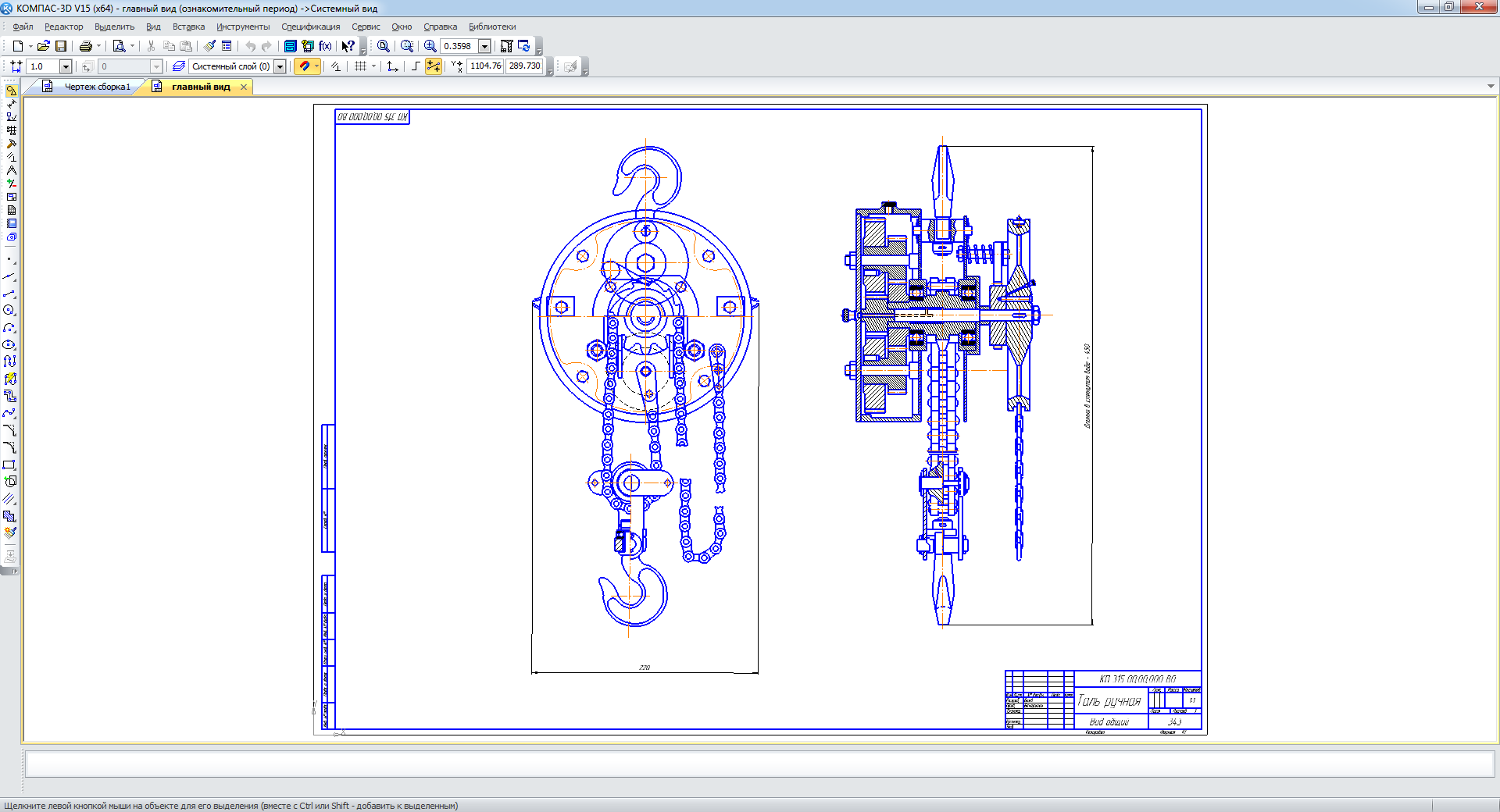Image resolution: width=1500 pixels, height=812 pixels.
Task: Click the command prompt input area
Action: coord(759,763)
